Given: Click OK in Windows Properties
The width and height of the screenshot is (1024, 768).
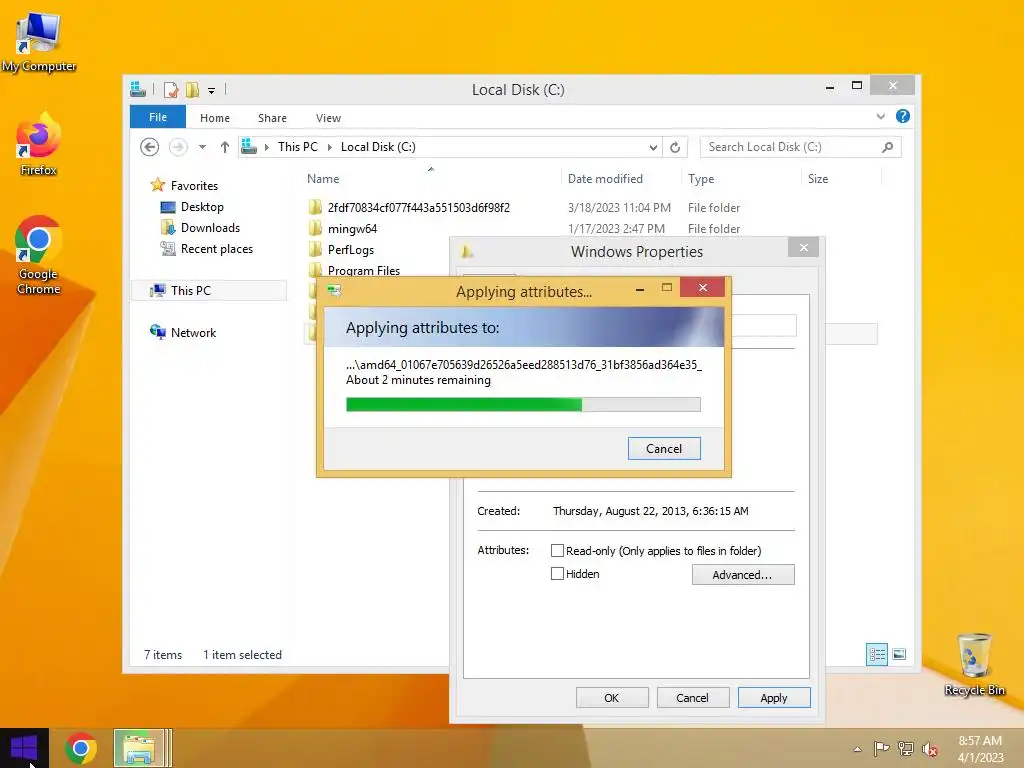Looking at the screenshot, I should coord(612,697).
